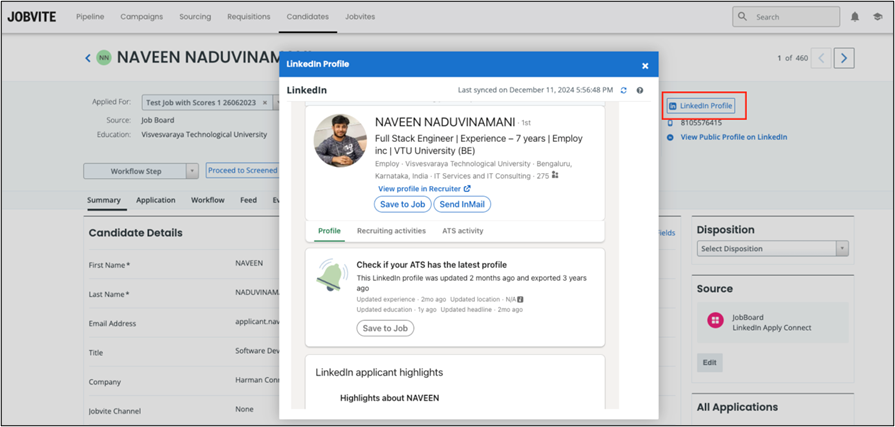Click the phone icon beside 8105576415

click(670, 123)
